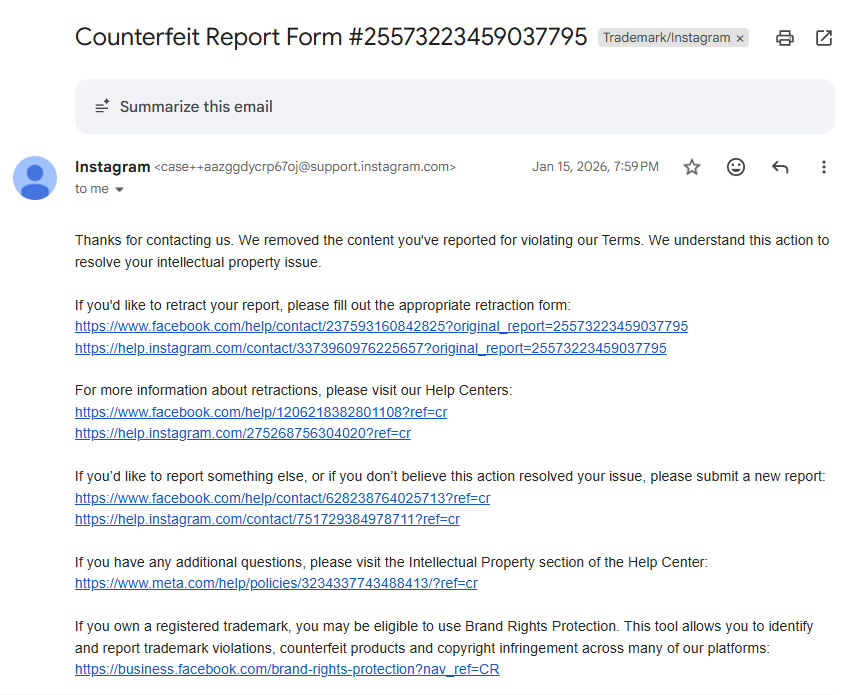The height and width of the screenshot is (695, 851).
Task: Print this email using the printer icon
Action: click(x=785, y=38)
